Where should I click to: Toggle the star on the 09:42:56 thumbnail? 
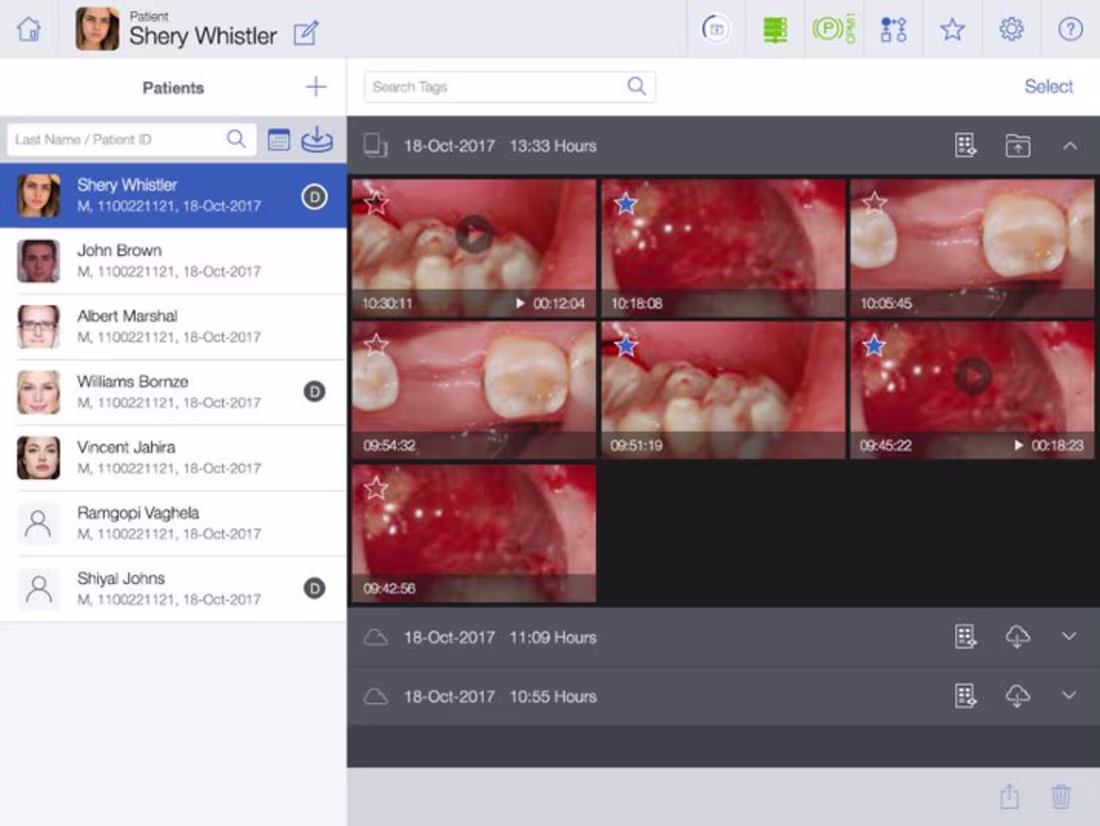(x=377, y=489)
